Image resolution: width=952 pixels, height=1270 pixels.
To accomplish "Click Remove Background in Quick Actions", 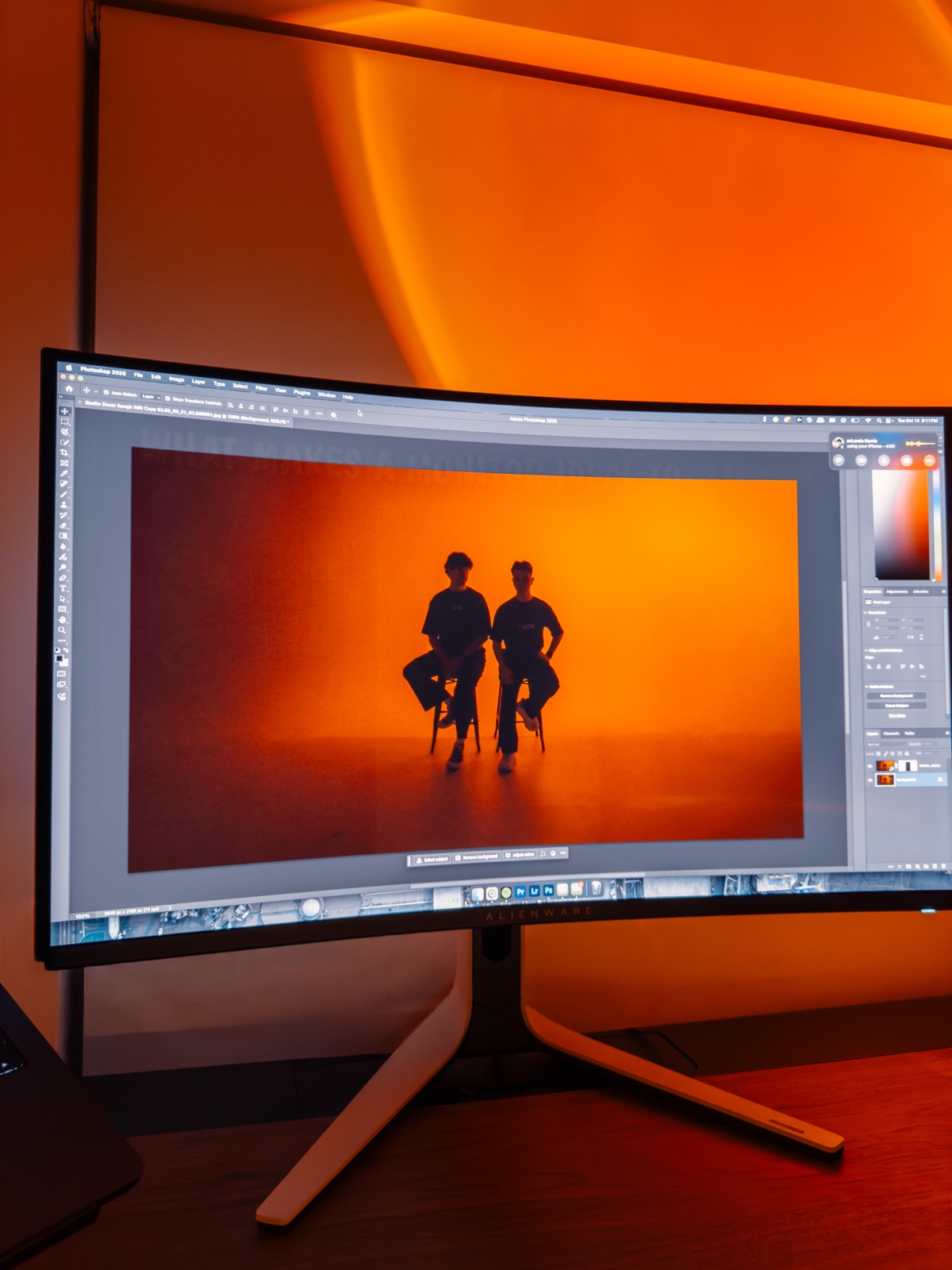I will tap(896, 695).
